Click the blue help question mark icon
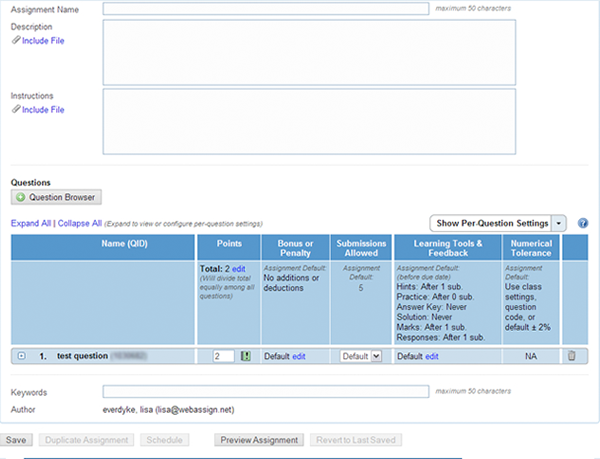The image size is (600, 459). click(582, 223)
